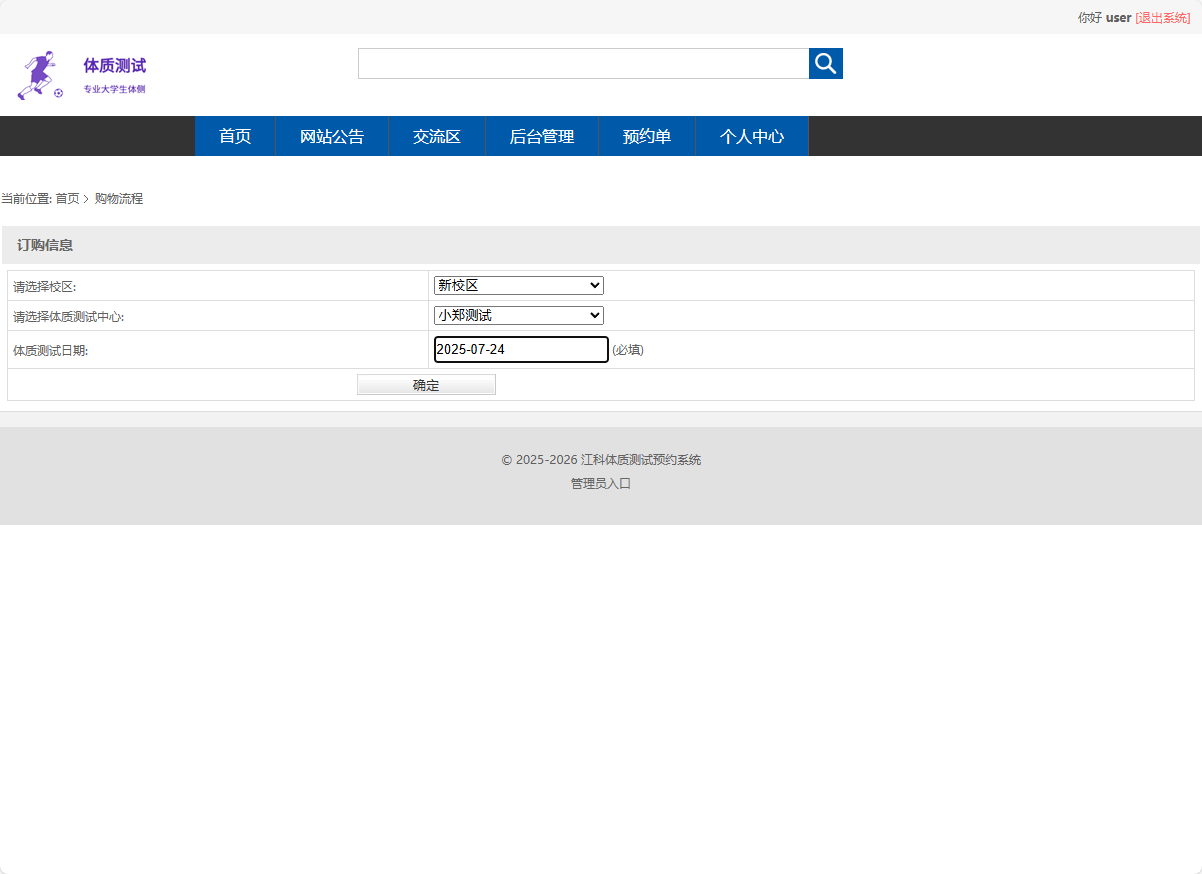Image resolution: width=1202 pixels, height=874 pixels.
Task: Open 个人中心 in the navigation bar
Action: (x=752, y=136)
